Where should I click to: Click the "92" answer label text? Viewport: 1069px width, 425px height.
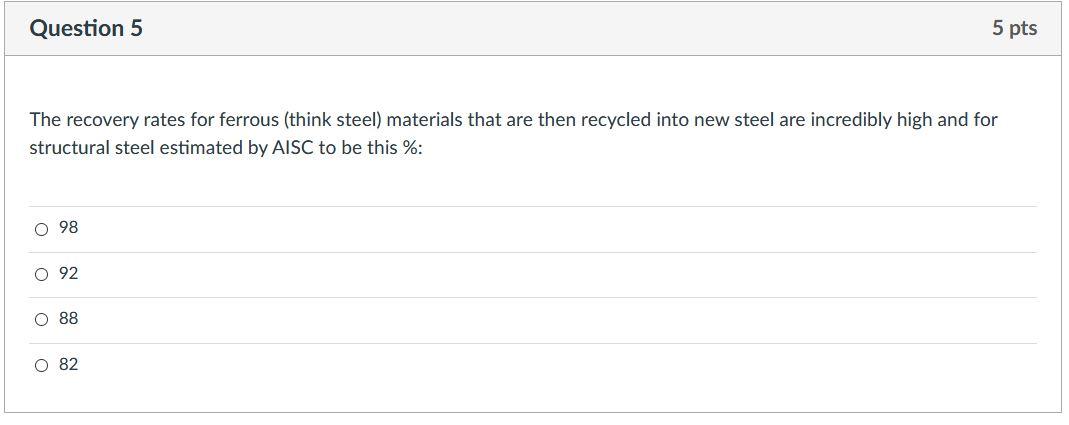click(x=69, y=274)
